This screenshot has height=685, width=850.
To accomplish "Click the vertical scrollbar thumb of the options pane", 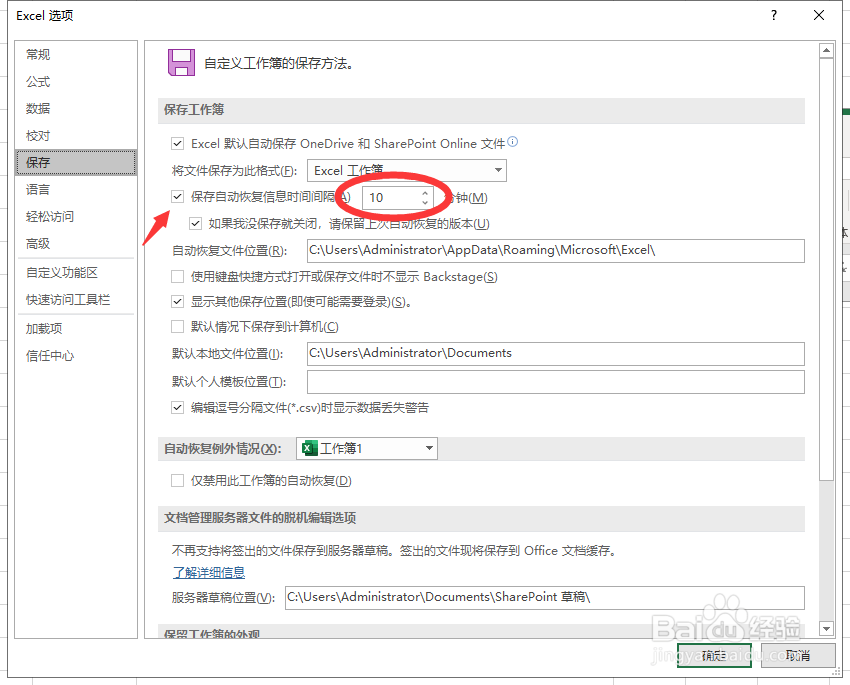I will [x=826, y=269].
